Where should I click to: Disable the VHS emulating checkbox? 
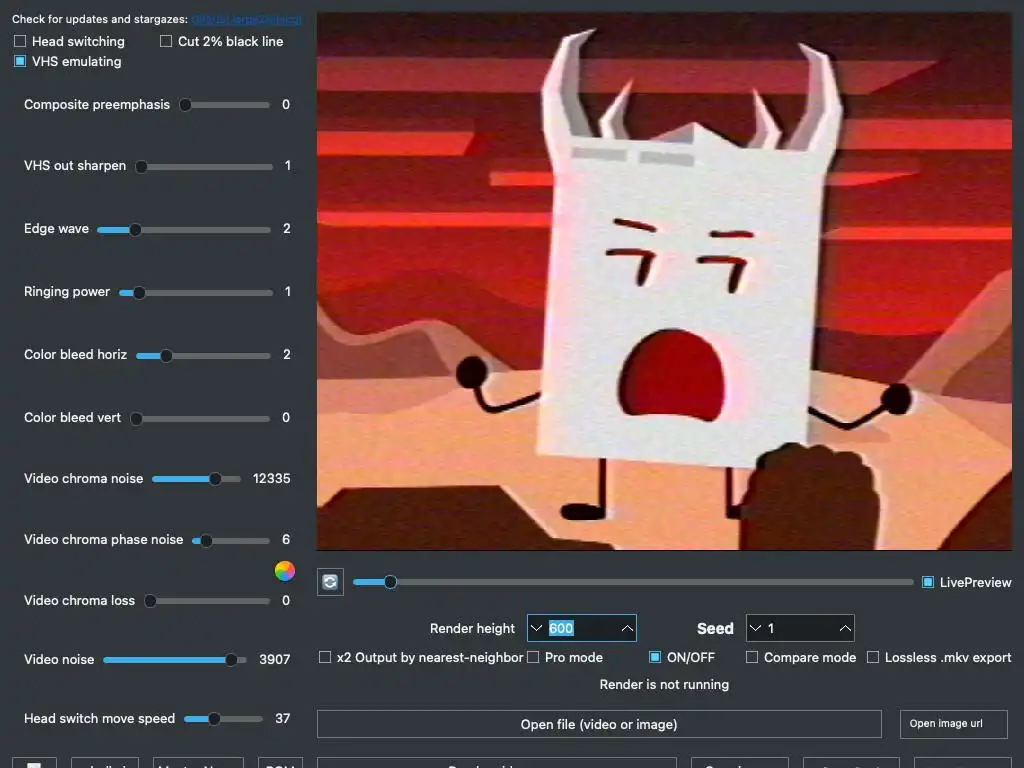[x=20, y=61]
